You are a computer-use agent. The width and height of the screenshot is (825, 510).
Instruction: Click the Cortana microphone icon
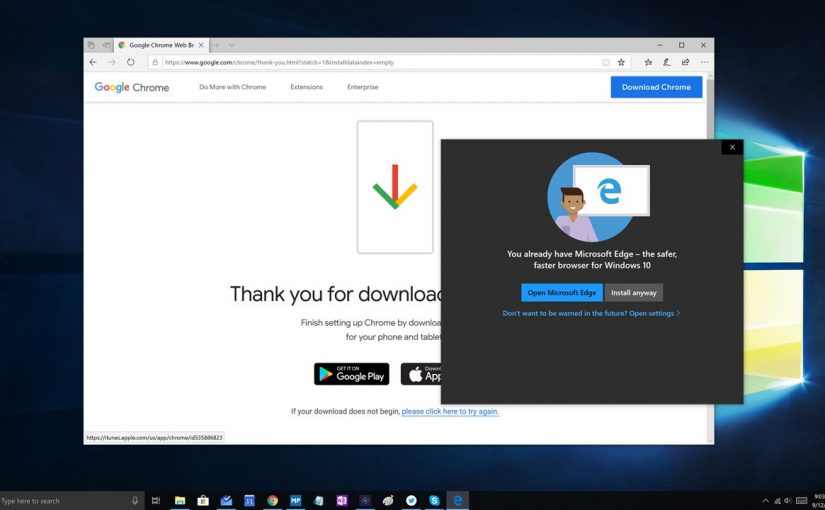pos(135,501)
